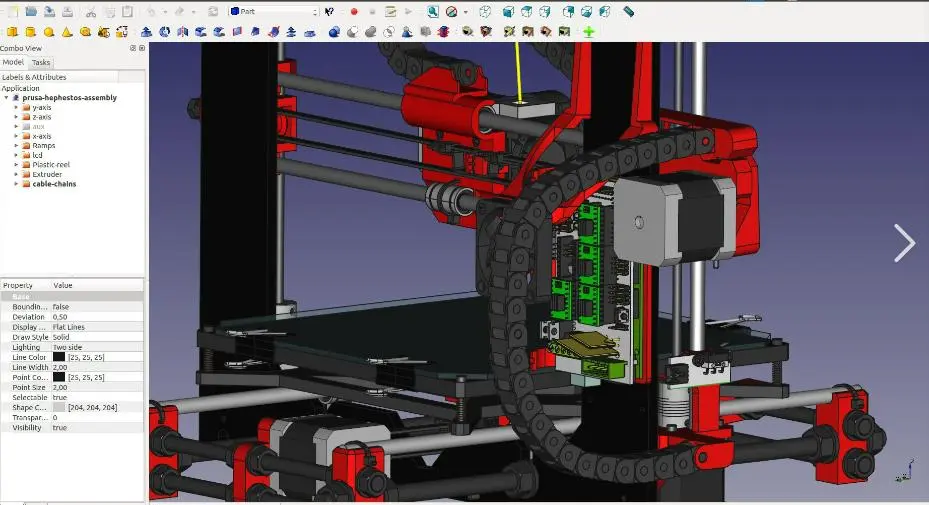This screenshot has height=505, width=929.
Task: Open the Part workbench selector dropdown
Action: [x=274, y=11]
